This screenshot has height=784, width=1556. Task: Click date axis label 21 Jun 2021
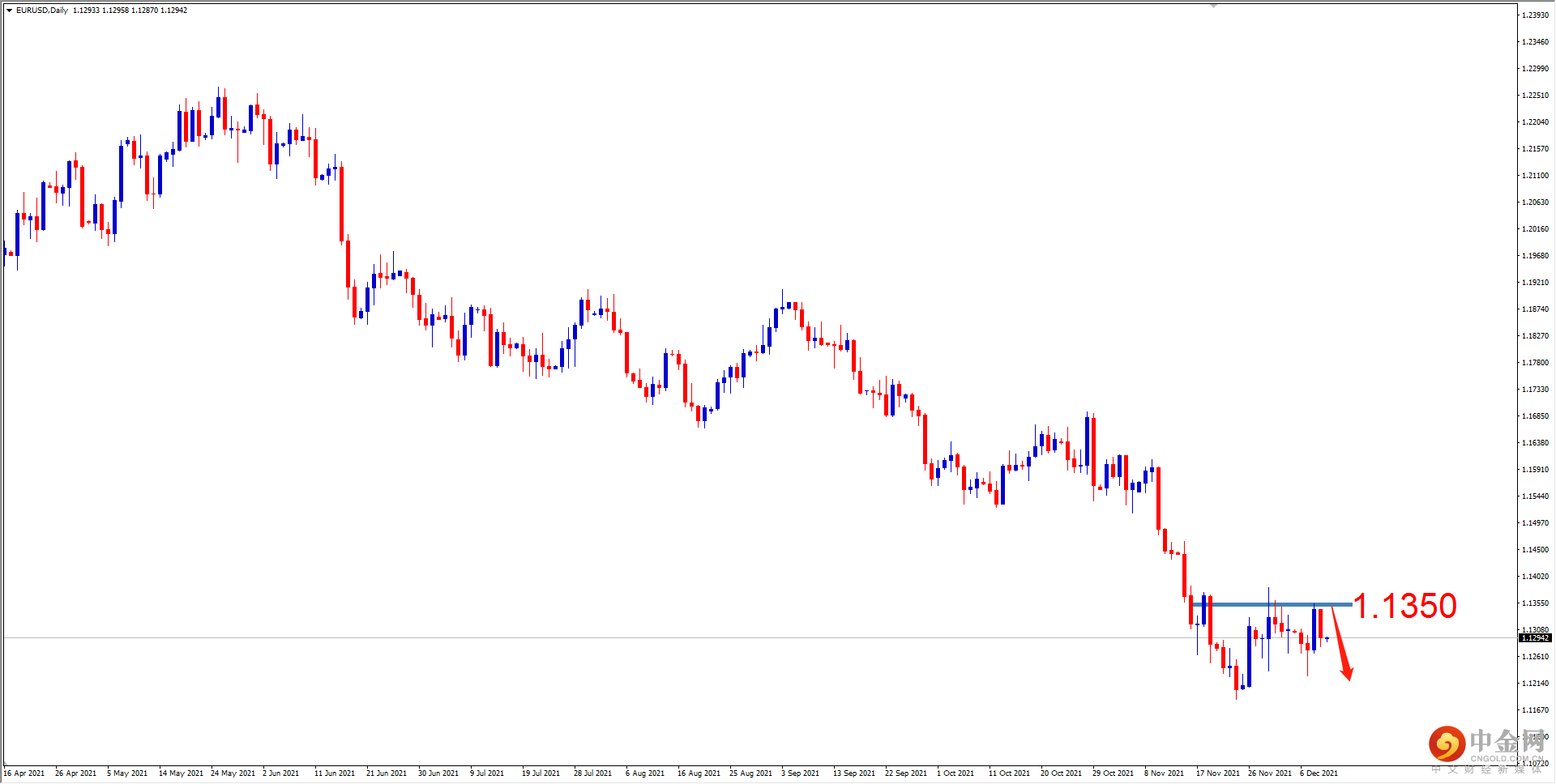(387, 773)
